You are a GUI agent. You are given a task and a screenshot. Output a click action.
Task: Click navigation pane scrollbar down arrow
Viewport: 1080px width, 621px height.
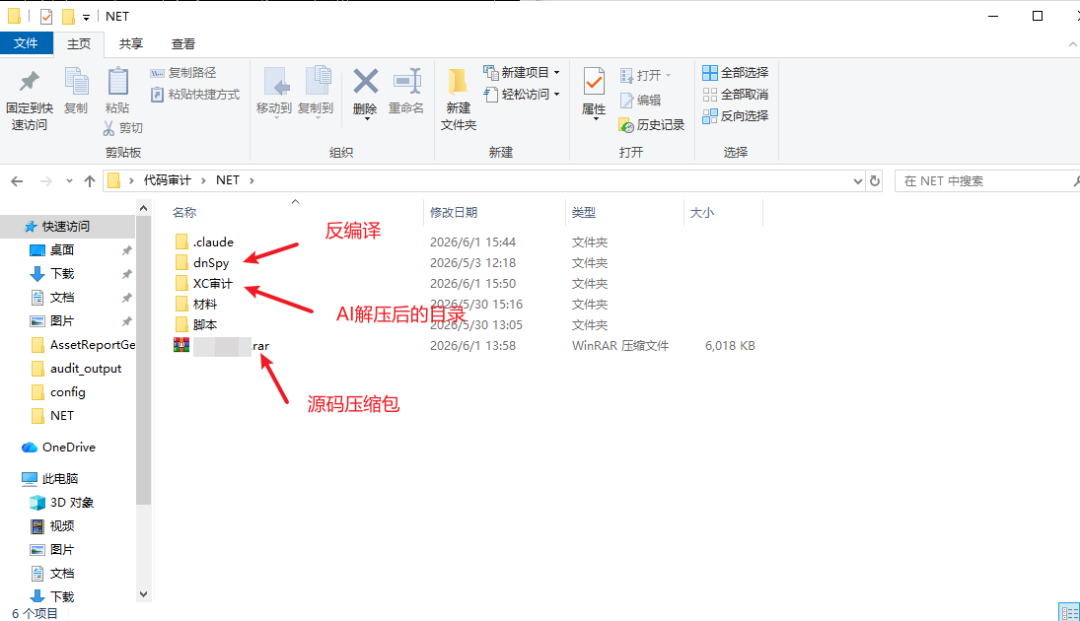143,594
